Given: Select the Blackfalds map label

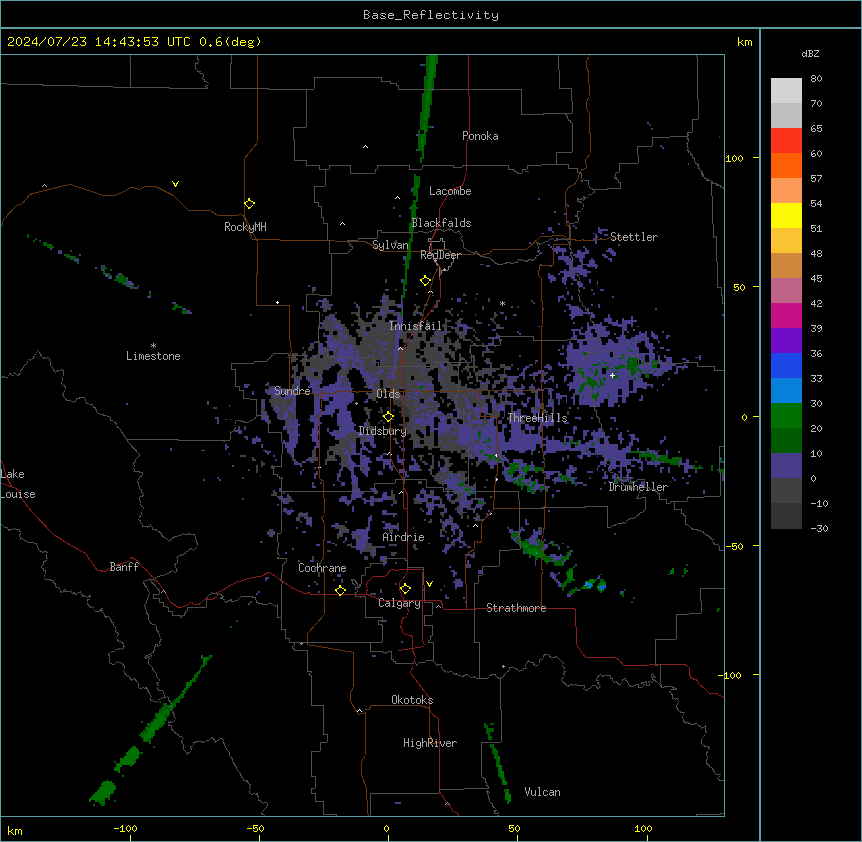Looking at the screenshot, I should [x=441, y=223].
